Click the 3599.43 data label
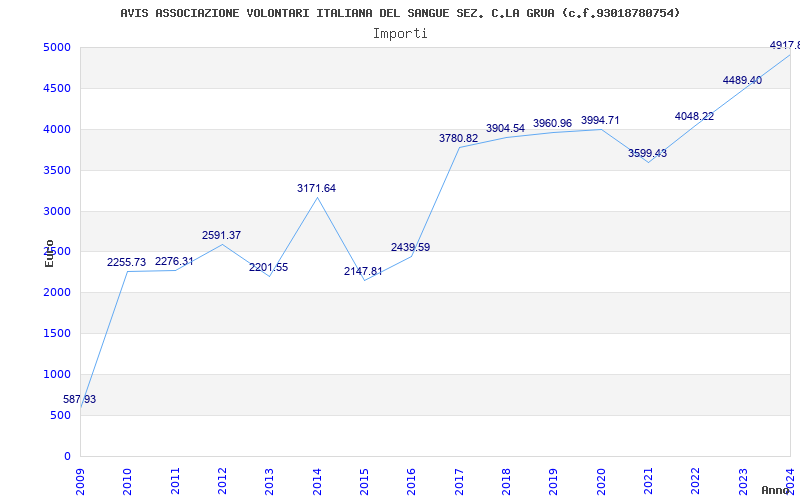This screenshot has height=500, width=800. 647,153
